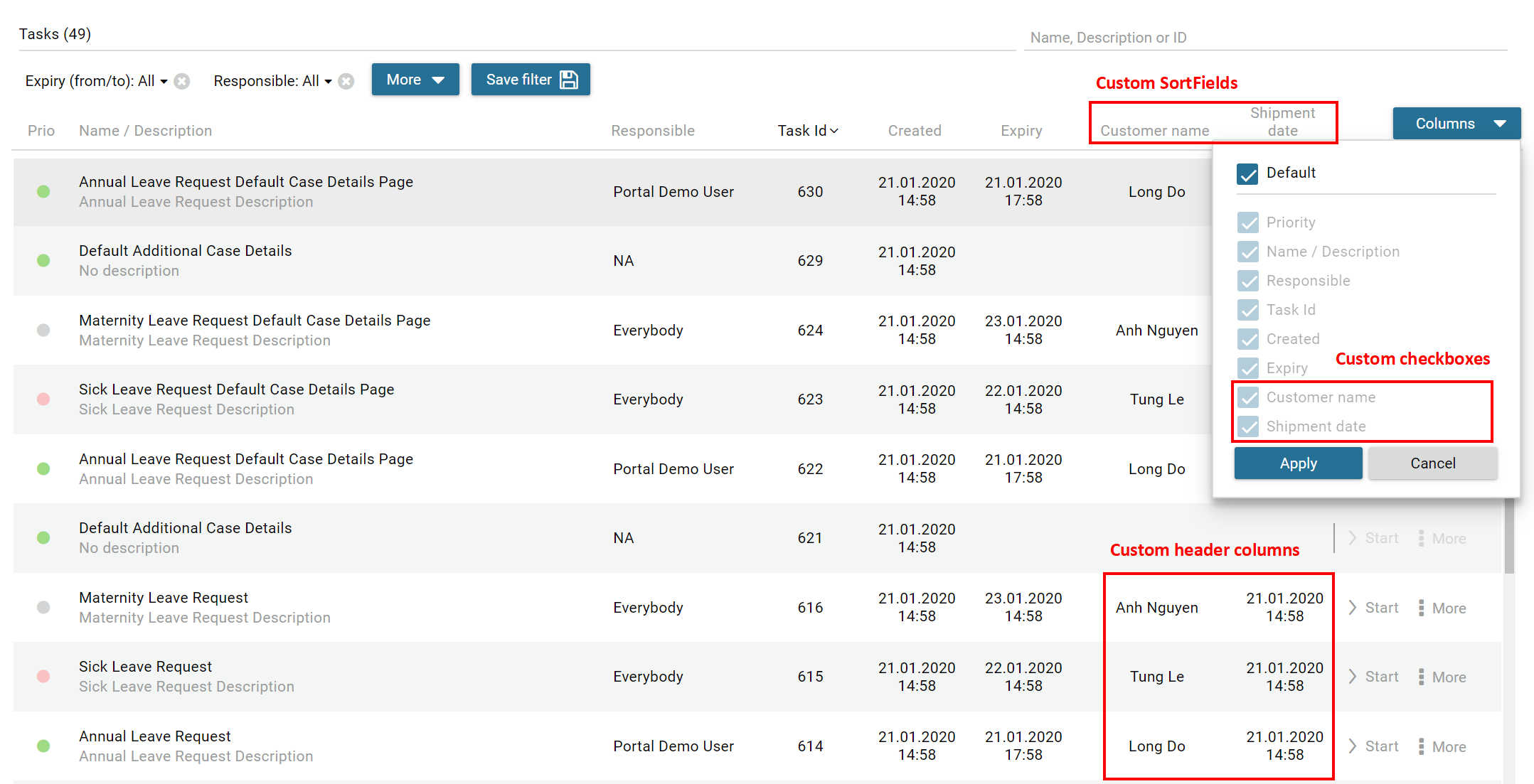Click the three-dots More icon for task 614
1534x784 pixels.
pos(1421,746)
